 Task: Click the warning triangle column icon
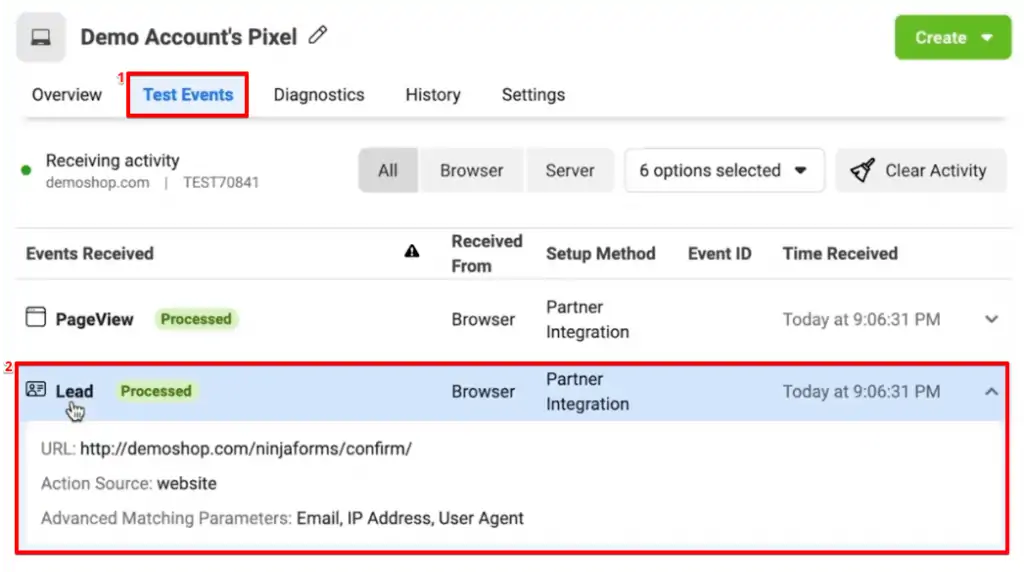pos(411,251)
